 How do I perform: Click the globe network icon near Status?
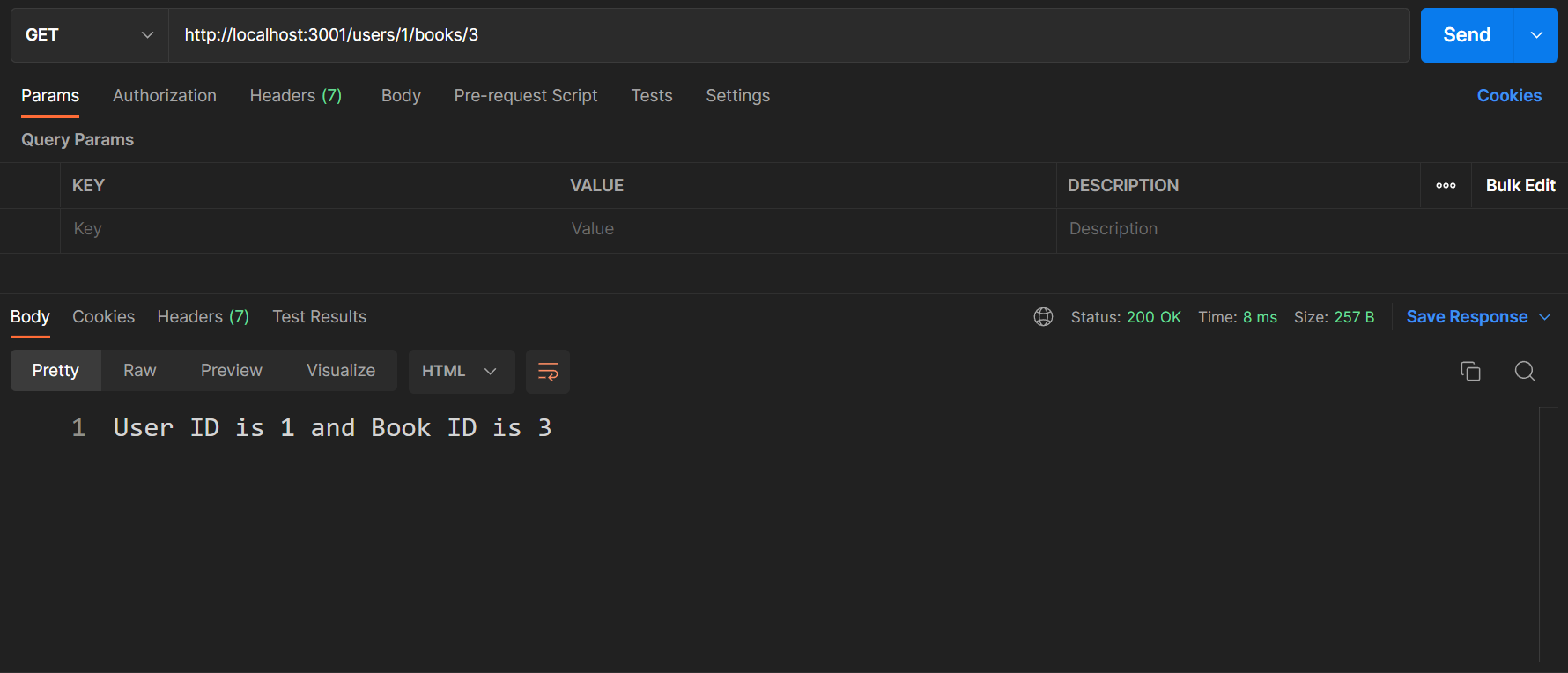[1043, 317]
